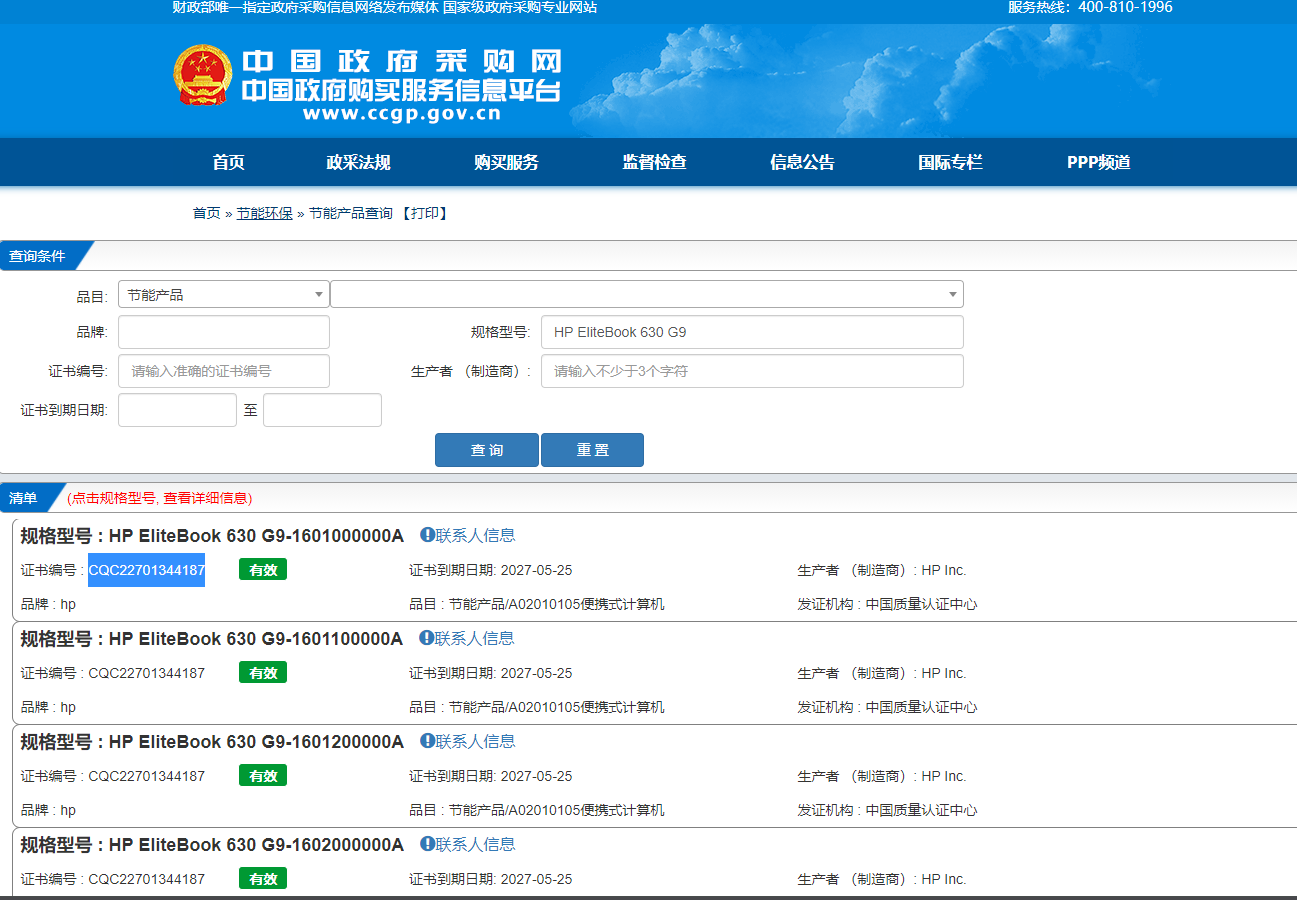Click 有效 badge in 1601200000A row
This screenshot has height=900, width=1297.
coord(263,776)
